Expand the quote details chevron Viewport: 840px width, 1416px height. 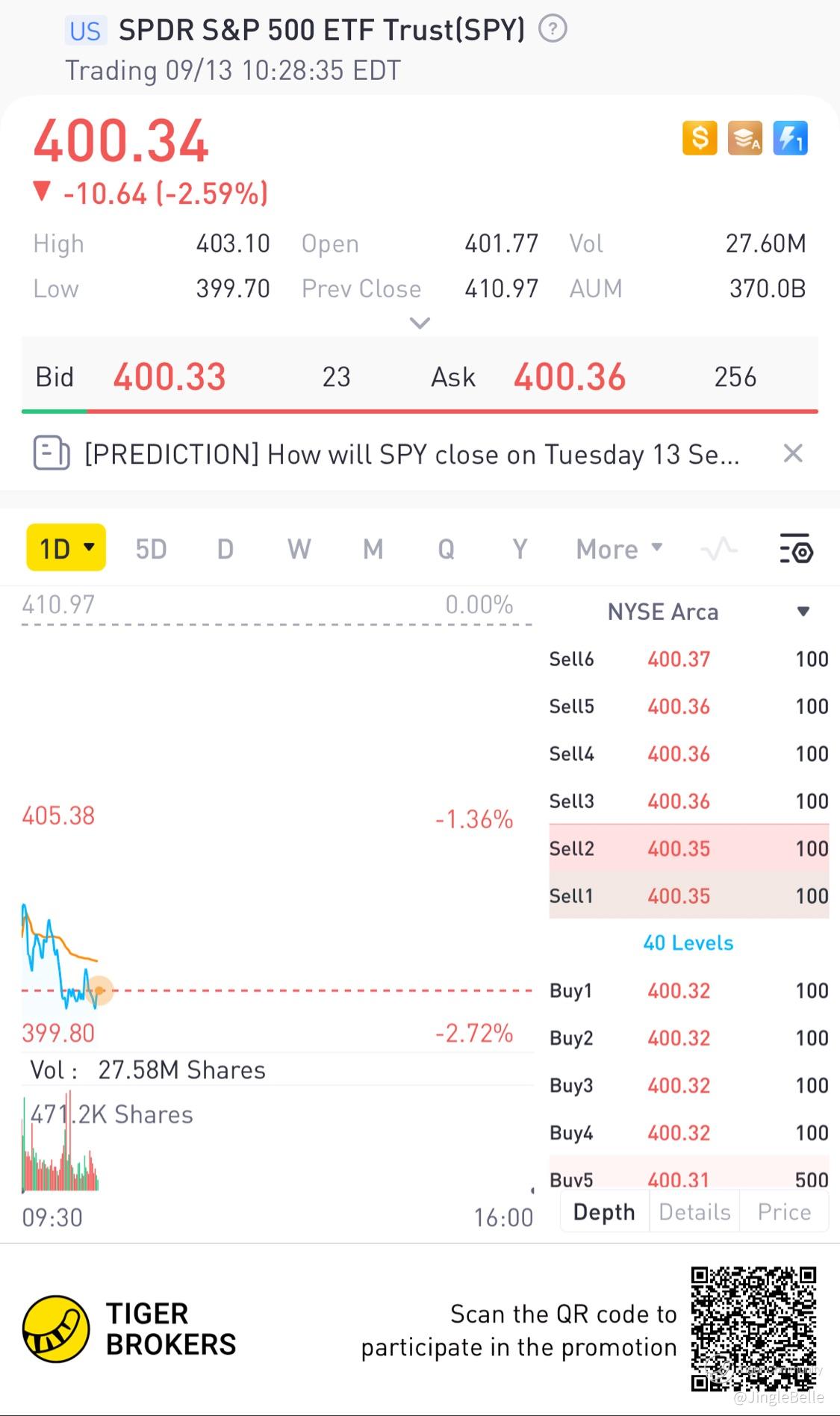(x=420, y=323)
